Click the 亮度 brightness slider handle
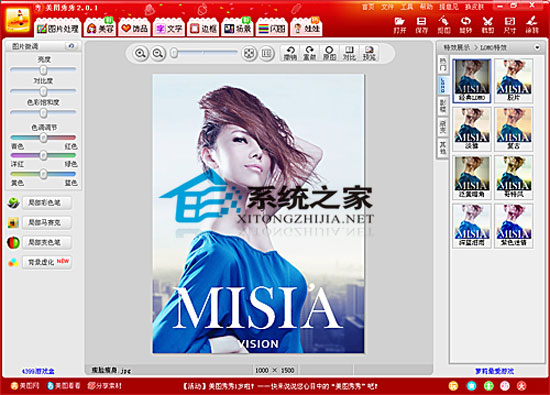The width and height of the screenshot is (550, 395). coord(43,70)
